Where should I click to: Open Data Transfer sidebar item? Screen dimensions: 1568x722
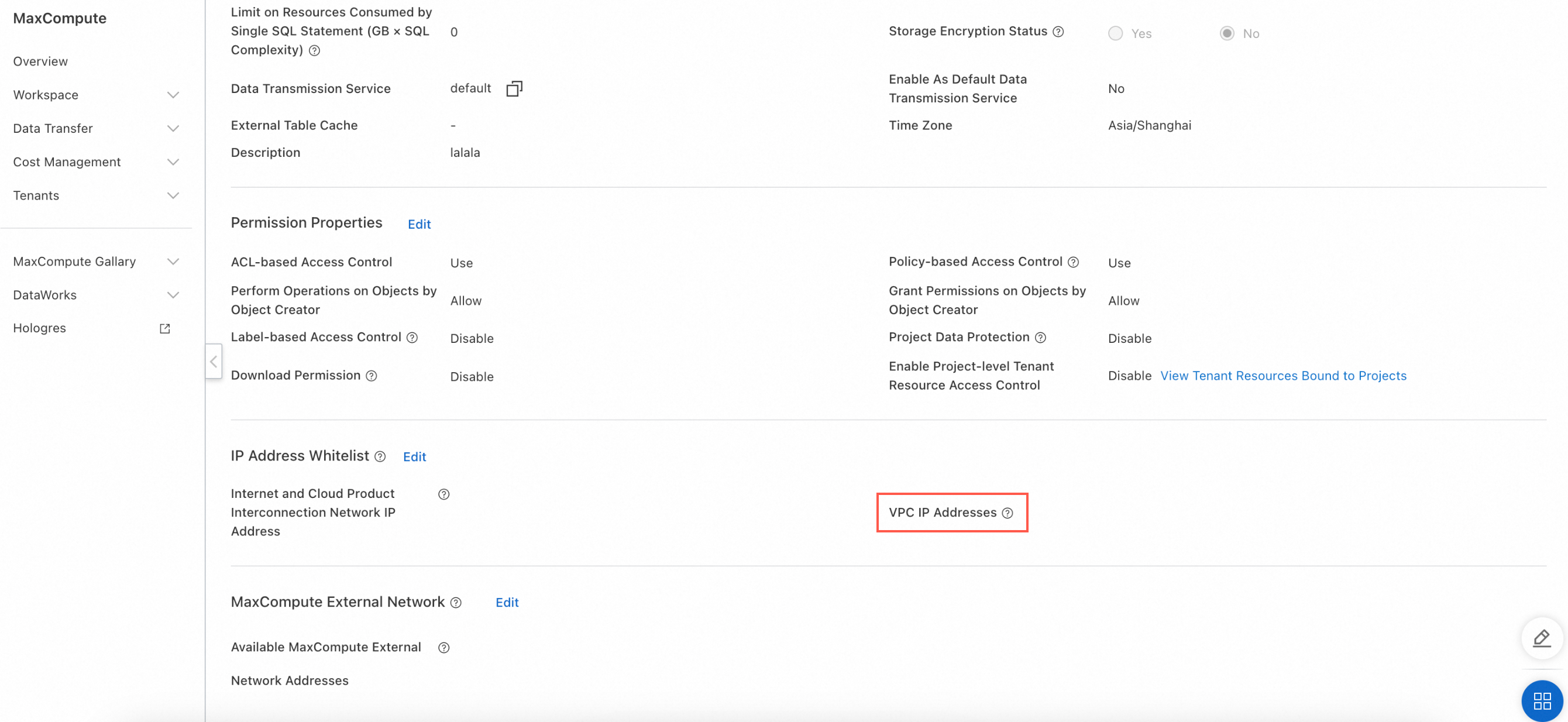pyautogui.click(x=53, y=129)
